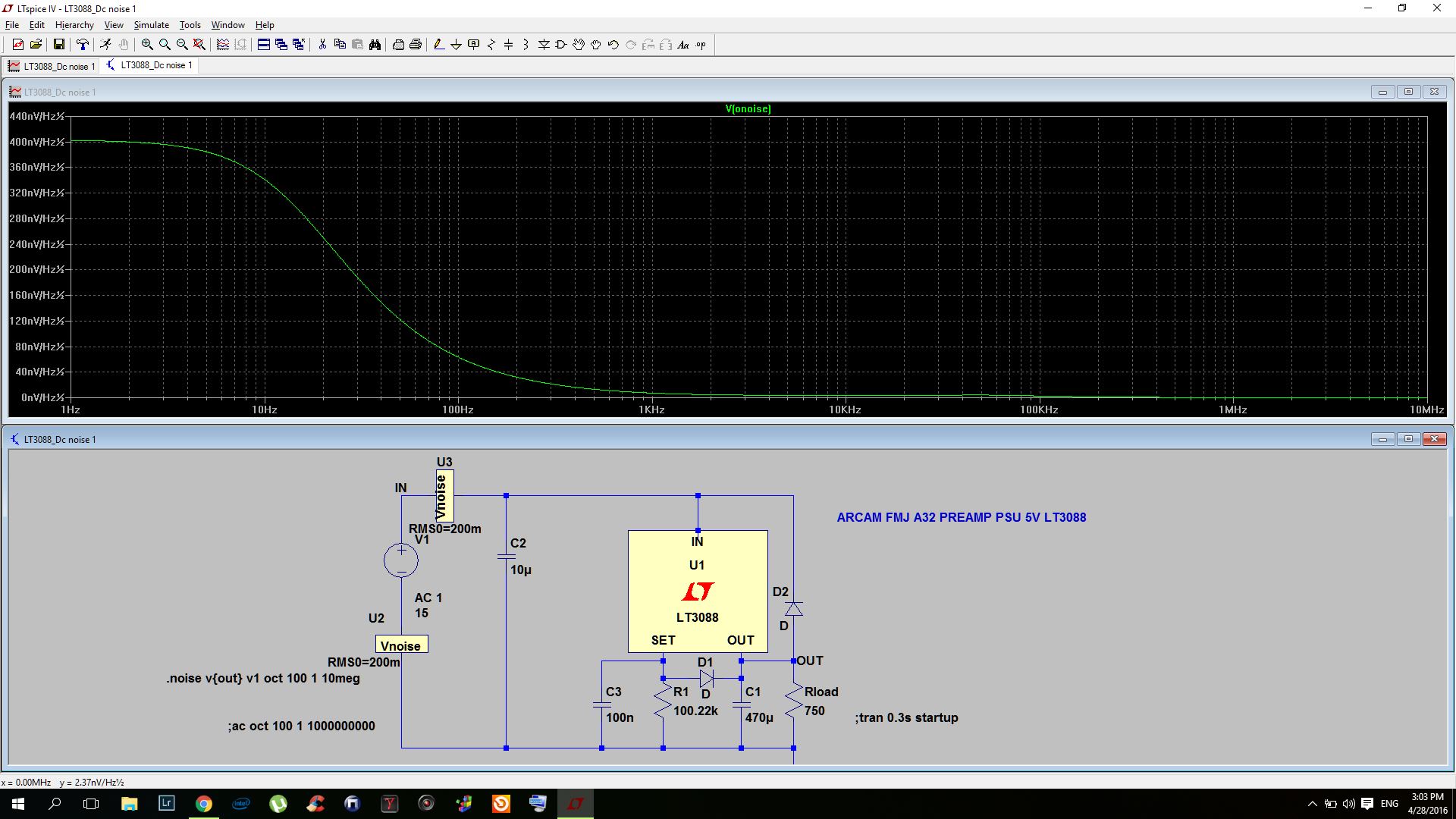Image resolution: width=1456 pixels, height=819 pixels.
Task: Click the ;ac oct 100 1 1000000000 comment
Action: [301, 726]
